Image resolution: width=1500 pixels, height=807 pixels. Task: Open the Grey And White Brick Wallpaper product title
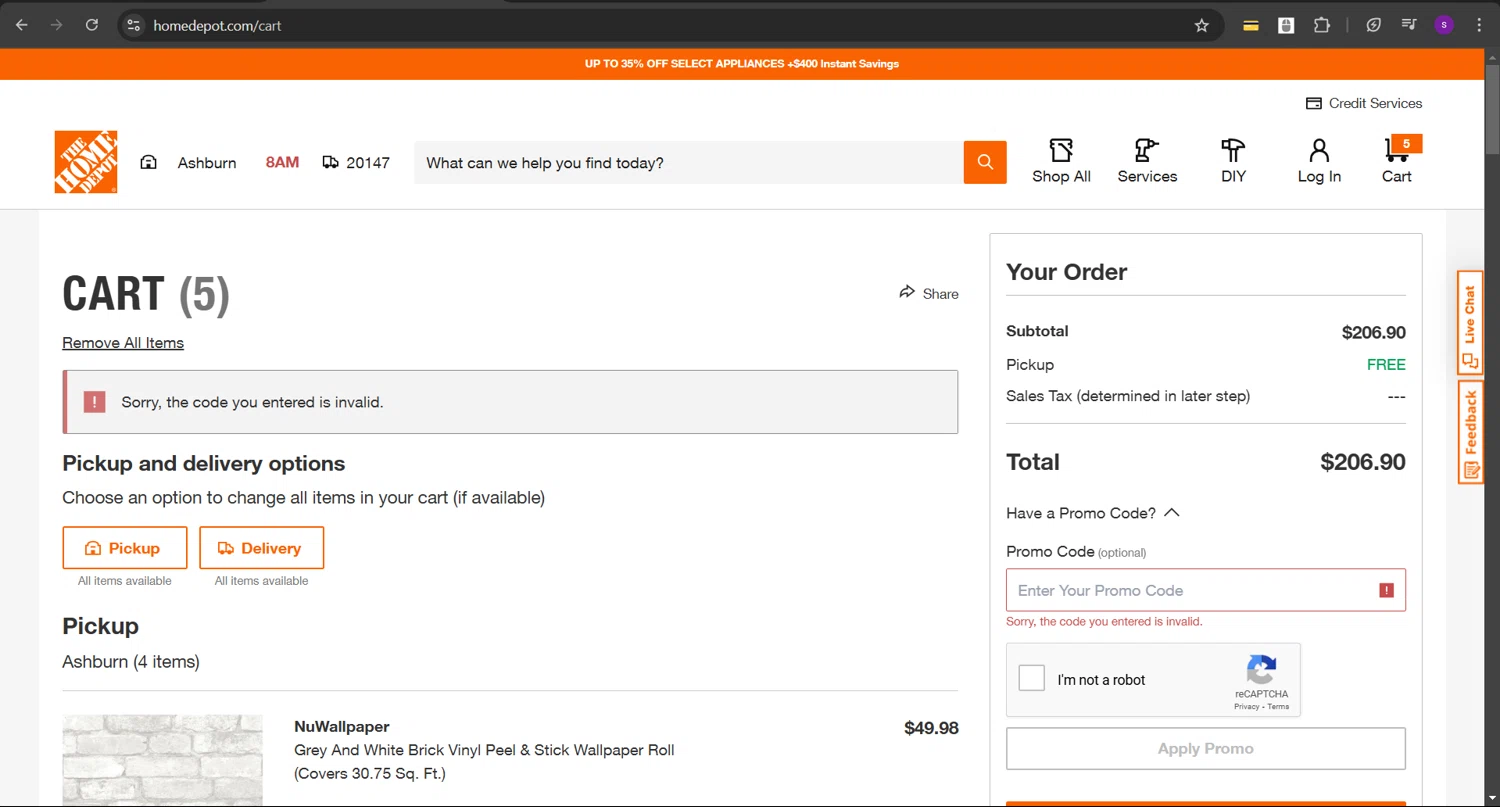[x=484, y=762]
